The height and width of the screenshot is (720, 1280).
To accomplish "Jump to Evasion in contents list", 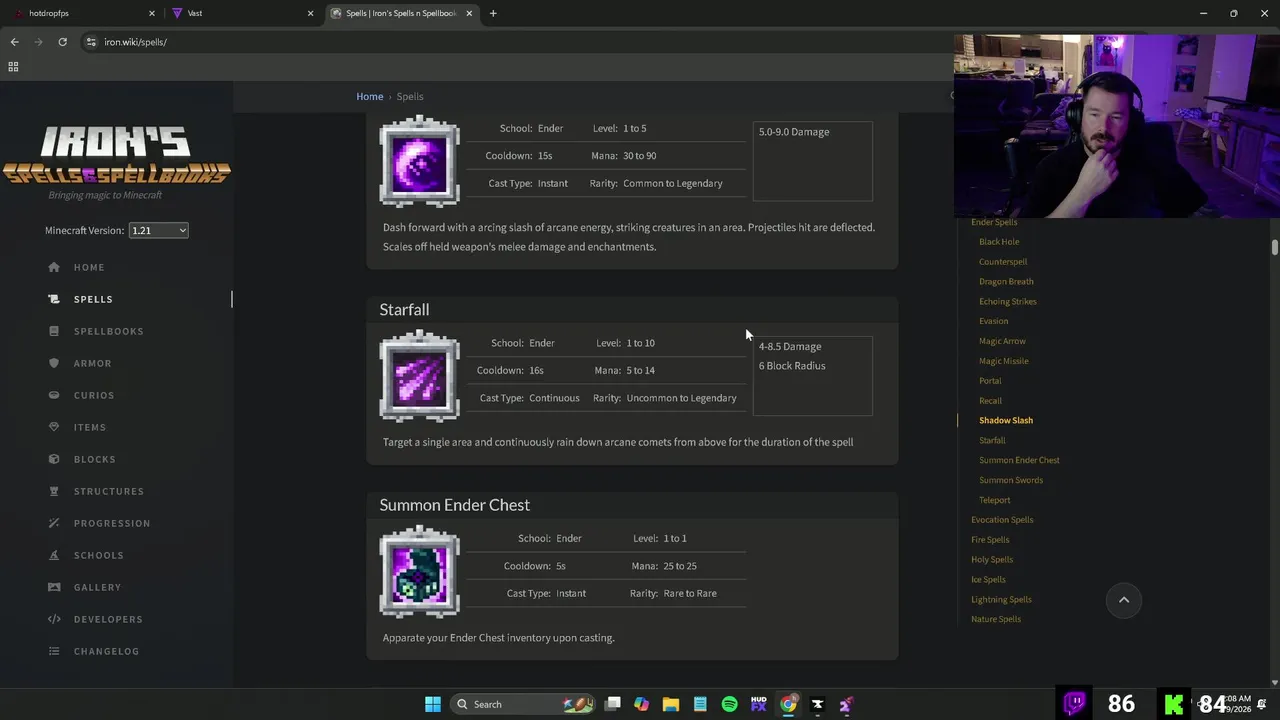I will pos(993,321).
